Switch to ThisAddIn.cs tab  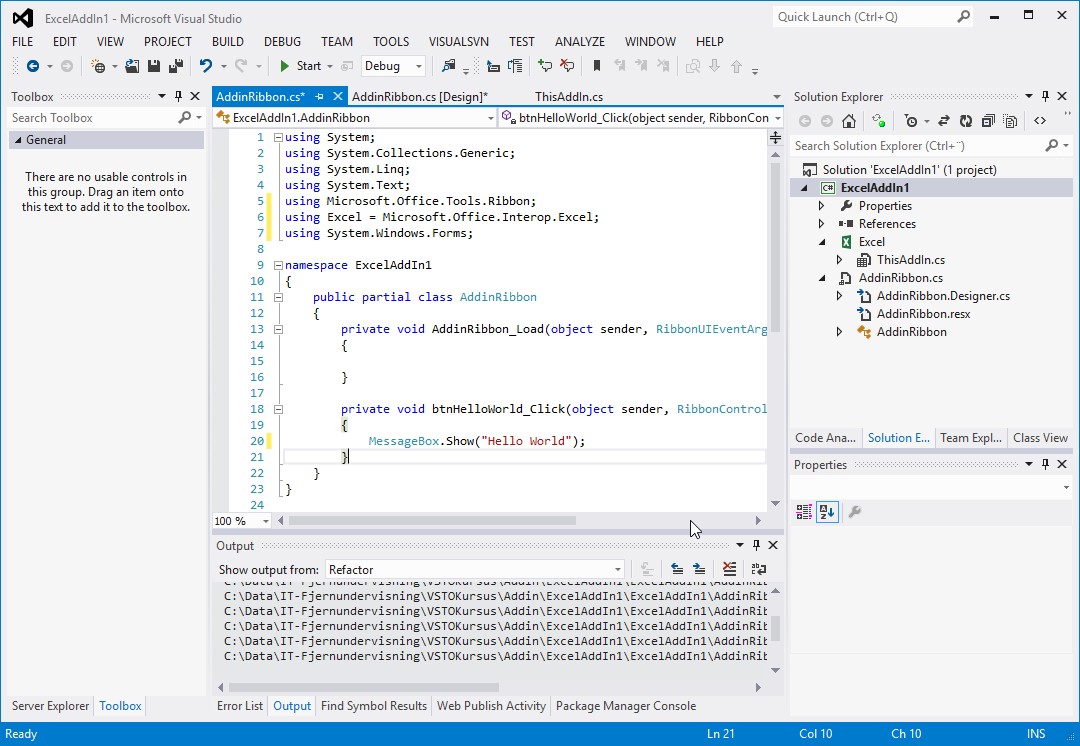(x=568, y=97)
